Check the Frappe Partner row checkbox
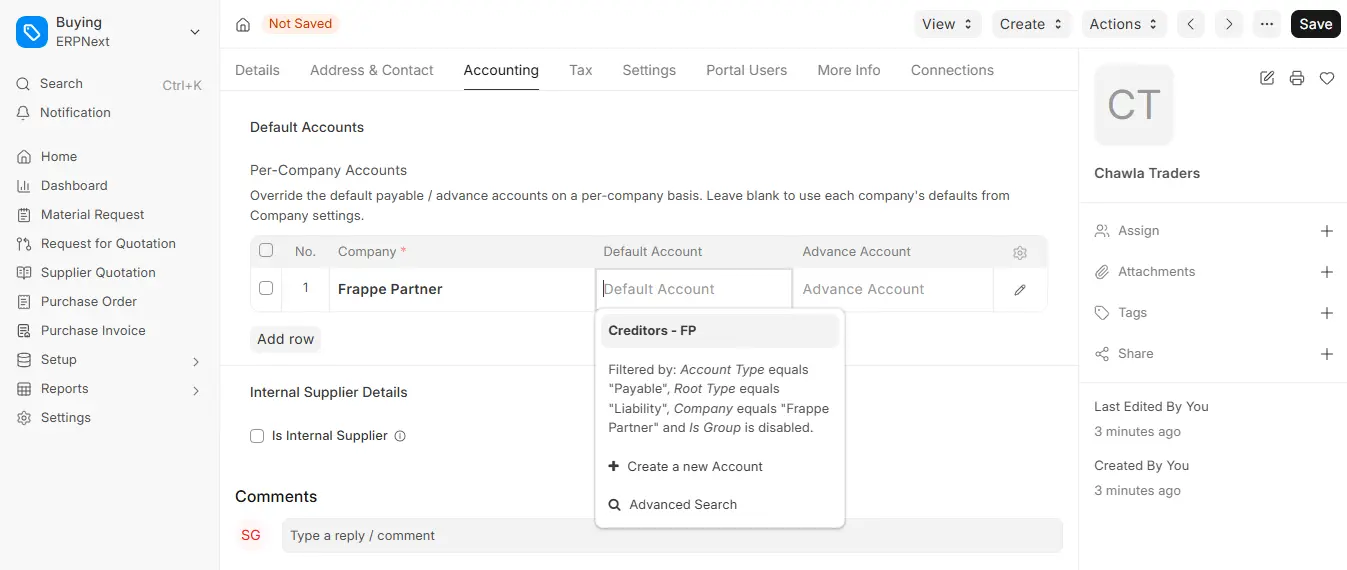Screen dimensions: 1347x570 (266, 288)
